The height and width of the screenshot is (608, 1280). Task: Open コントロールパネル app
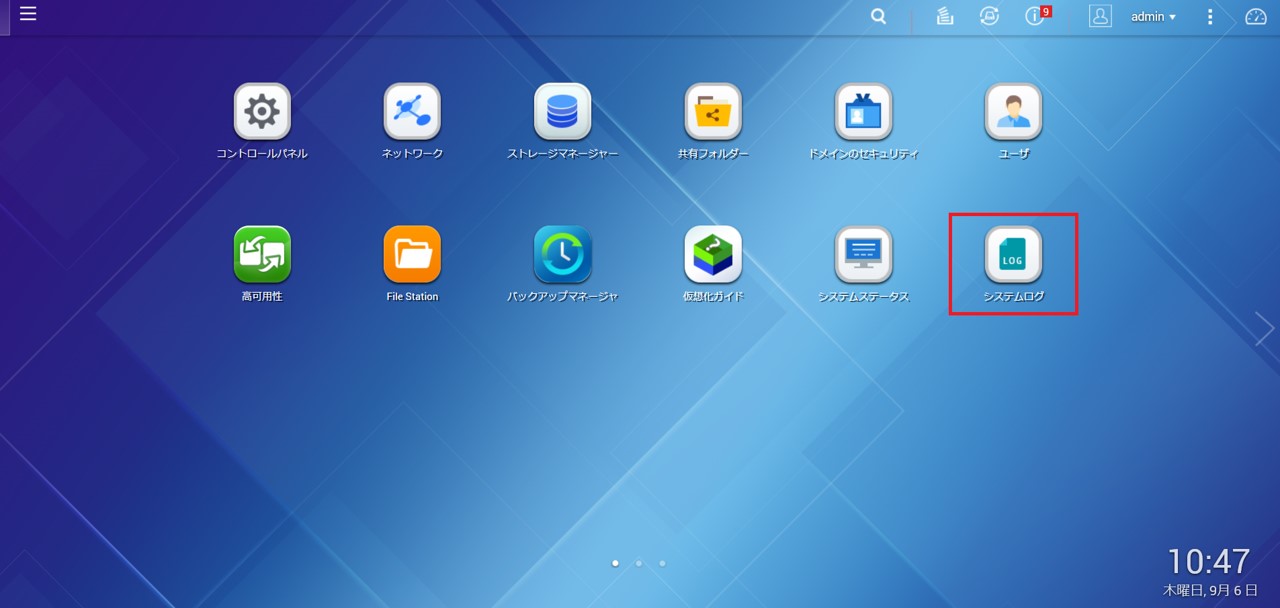262,111
